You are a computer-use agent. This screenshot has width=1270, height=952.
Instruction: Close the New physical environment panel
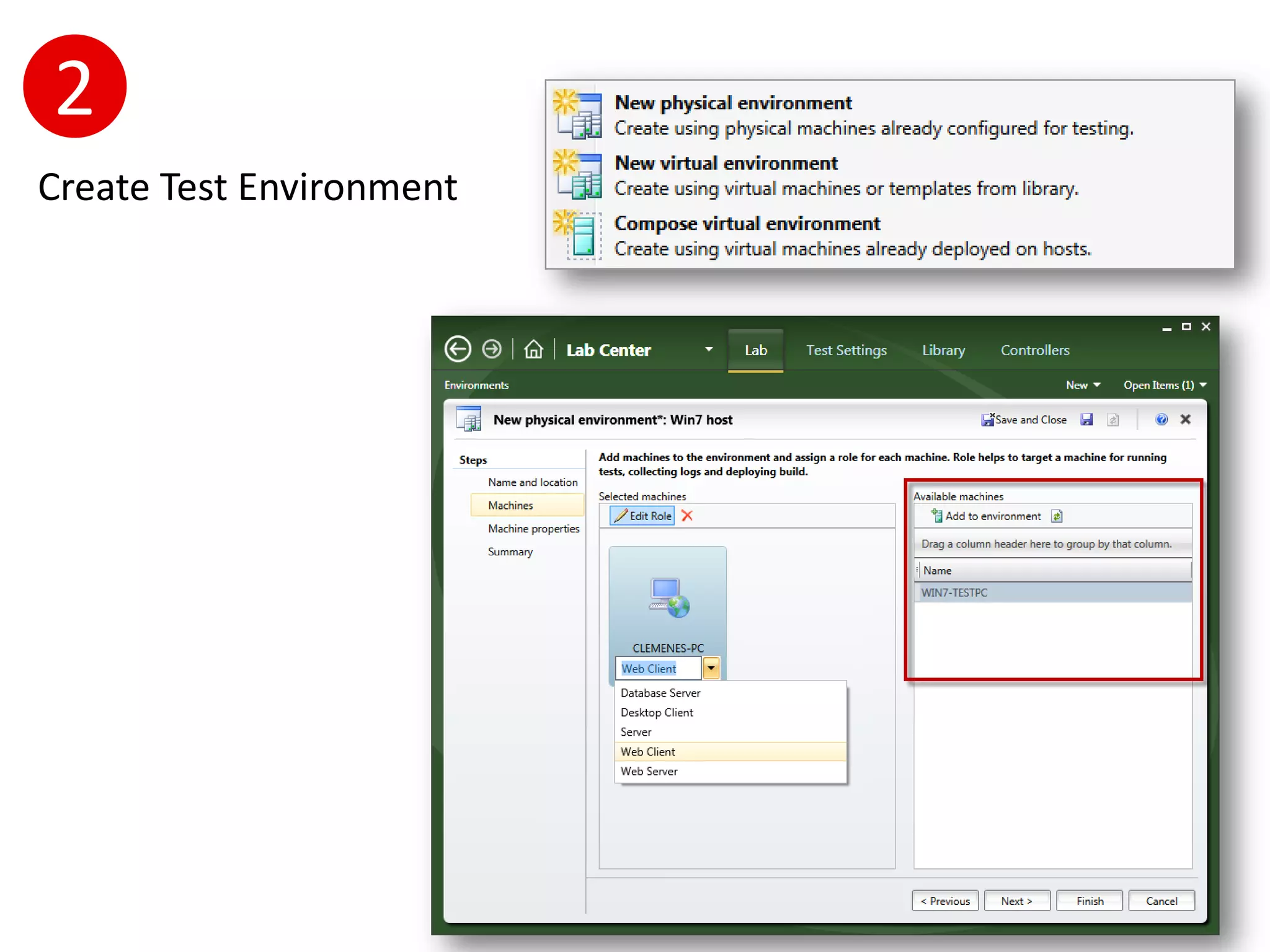pyautogui.click(x=1185, y=420)
